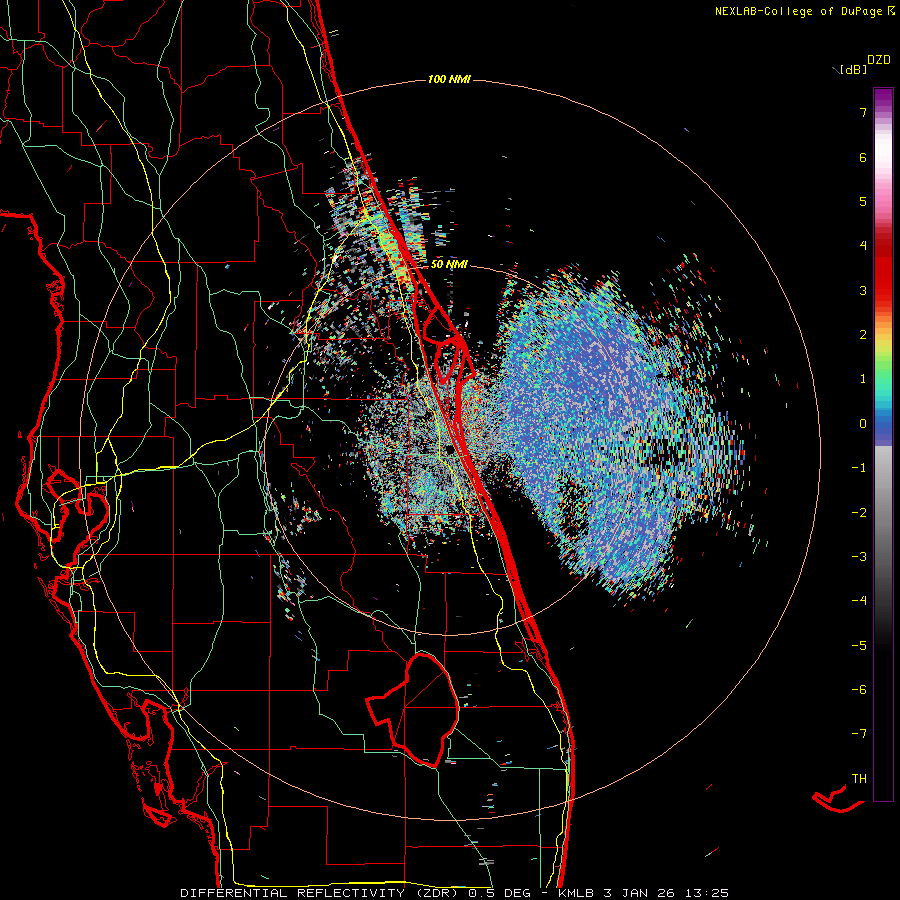Select the 7 dB scale label
The width and height of the screenshot is (900, 900).
coord(863,112)
